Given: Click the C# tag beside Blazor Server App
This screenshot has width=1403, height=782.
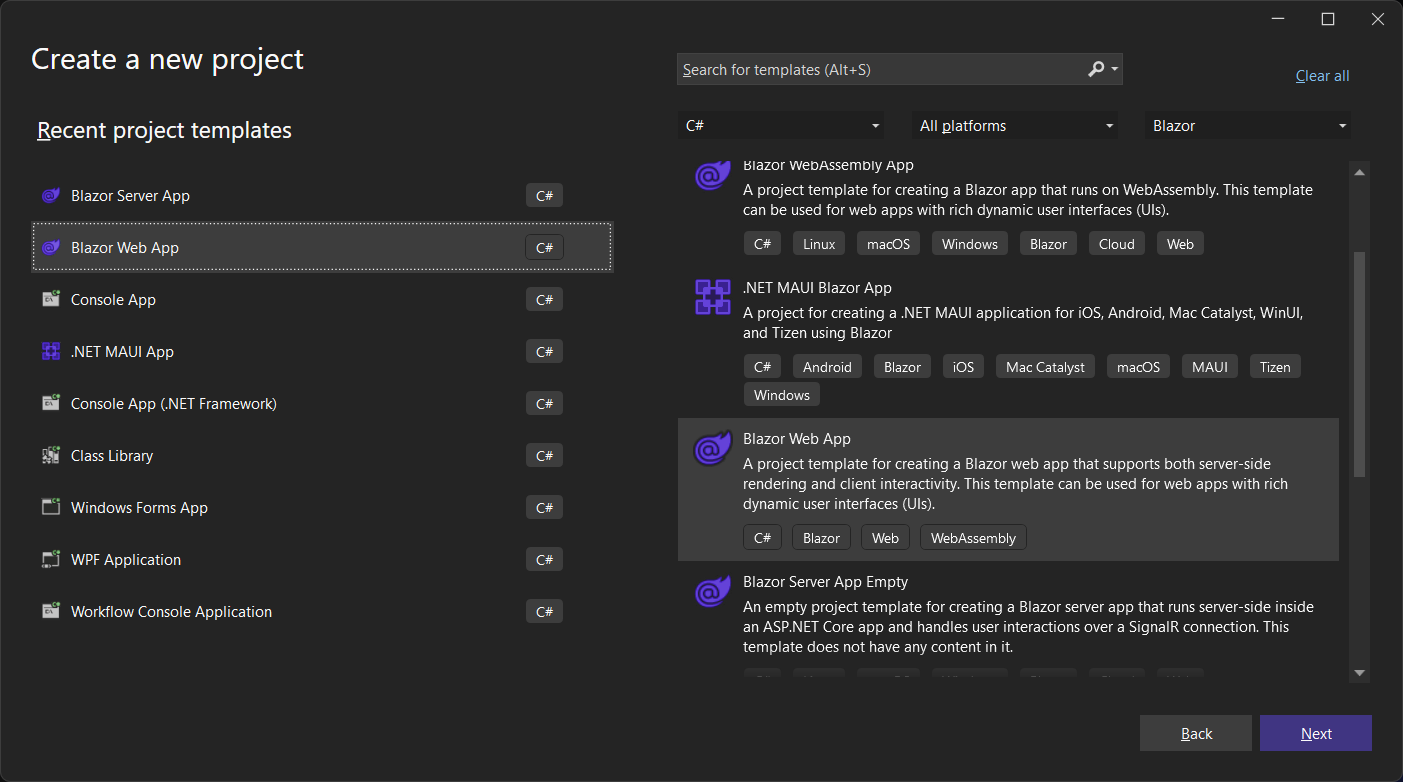Looking at the screenshot, I should point(544,196).
